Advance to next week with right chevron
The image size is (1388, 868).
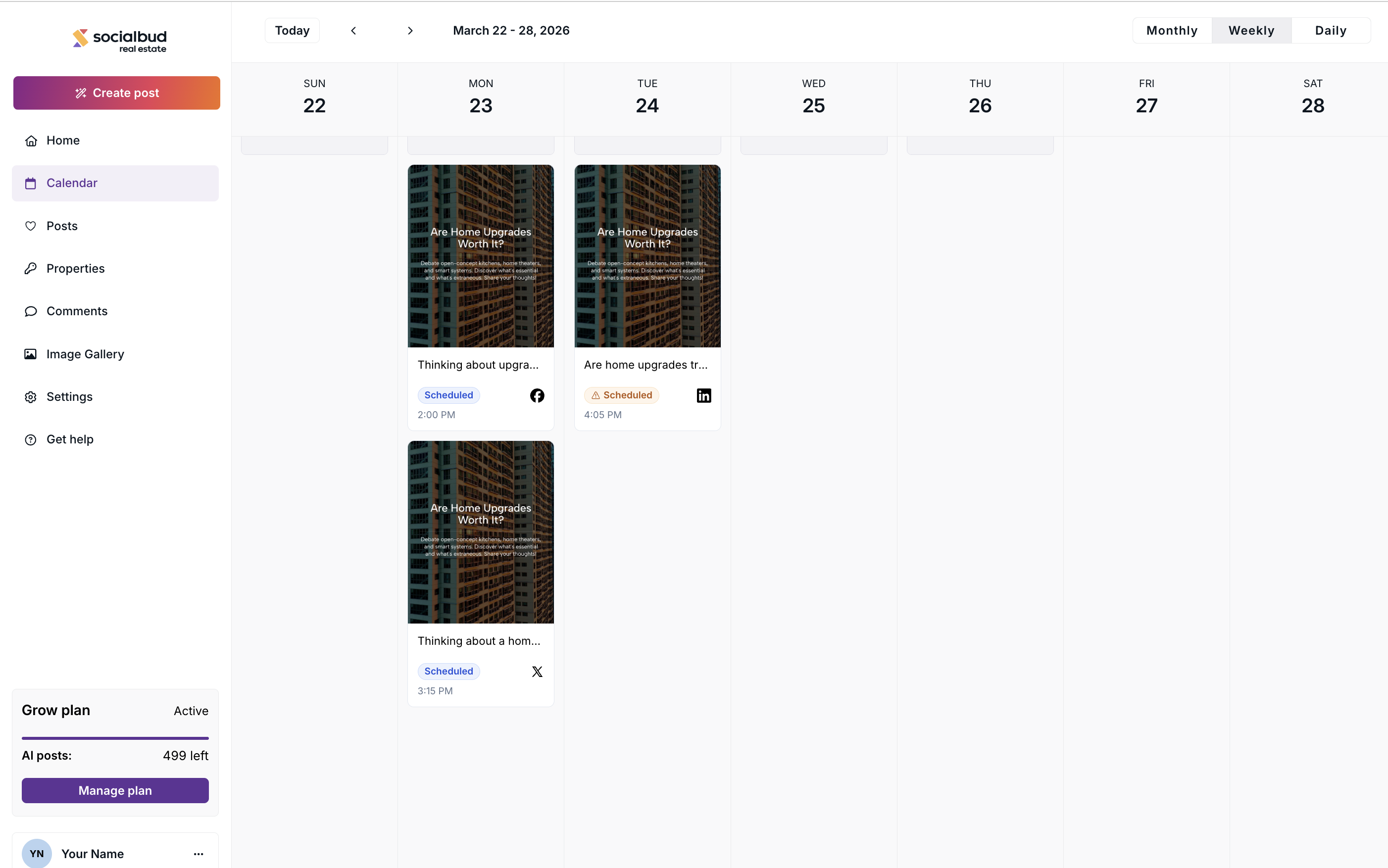click(410, 30)
